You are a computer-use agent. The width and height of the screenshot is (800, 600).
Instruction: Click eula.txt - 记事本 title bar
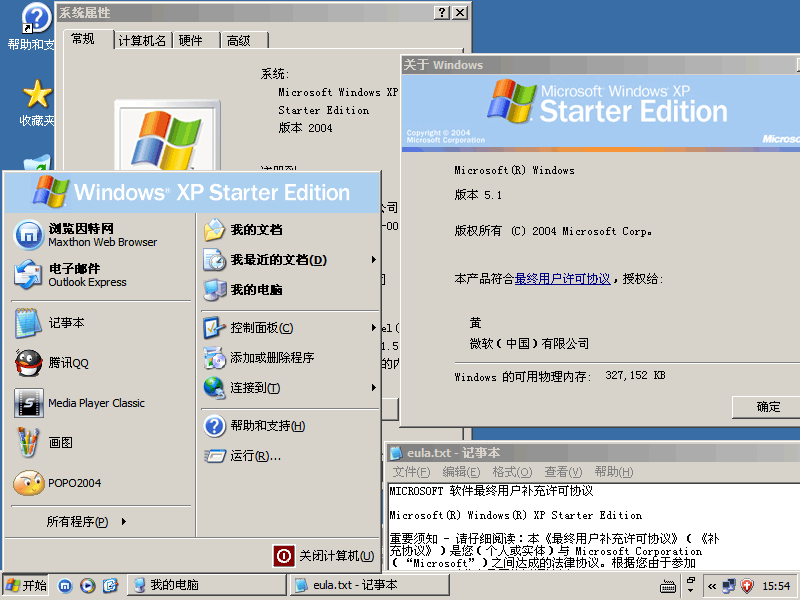(x=593, y=453)
